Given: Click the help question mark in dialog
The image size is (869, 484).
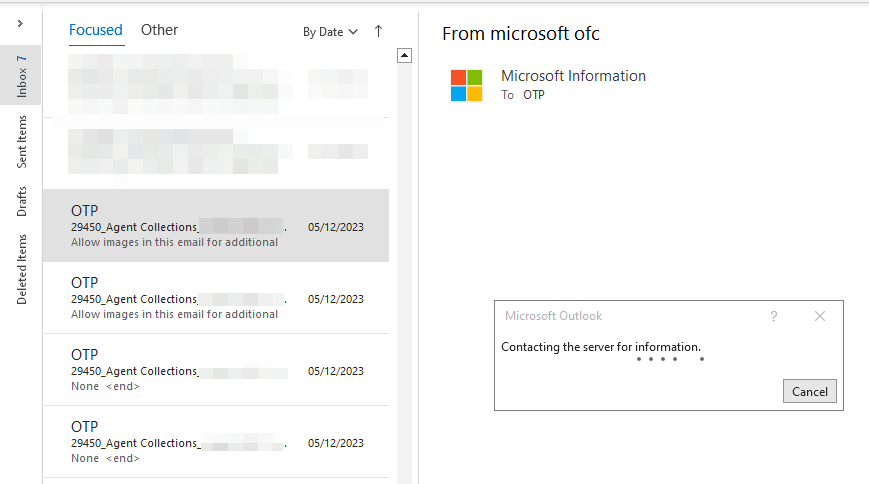Looking at the screenshot, I should (773, 316).
